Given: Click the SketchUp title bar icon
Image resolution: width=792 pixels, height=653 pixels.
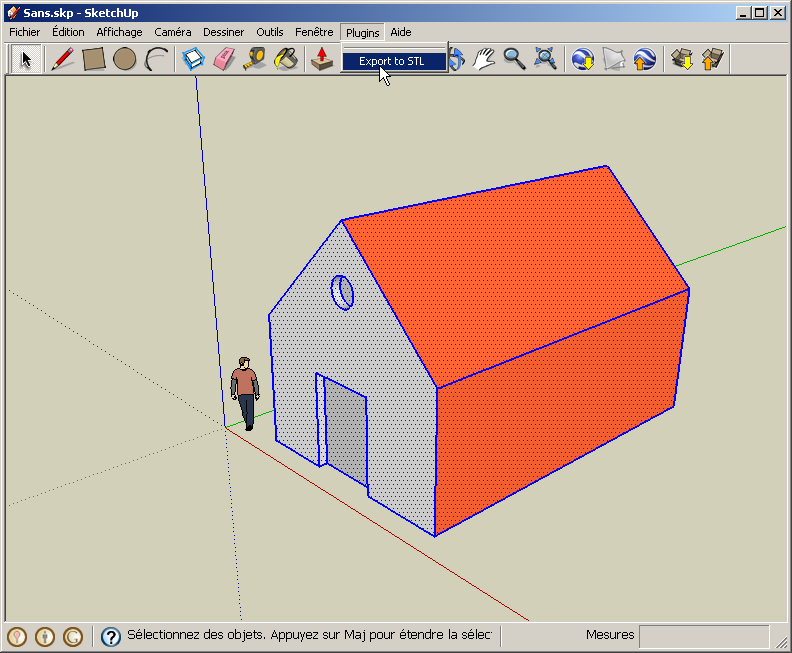Looking at the screenshot, I should [14, 13].
